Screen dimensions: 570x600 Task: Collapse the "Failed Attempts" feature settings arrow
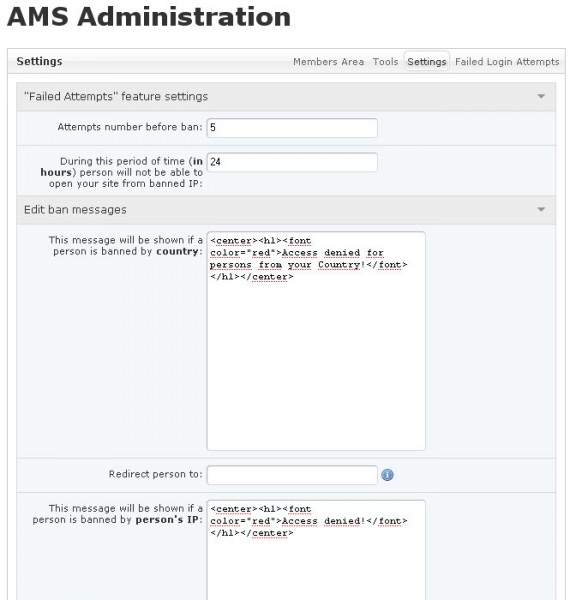(x=541, y=96)
